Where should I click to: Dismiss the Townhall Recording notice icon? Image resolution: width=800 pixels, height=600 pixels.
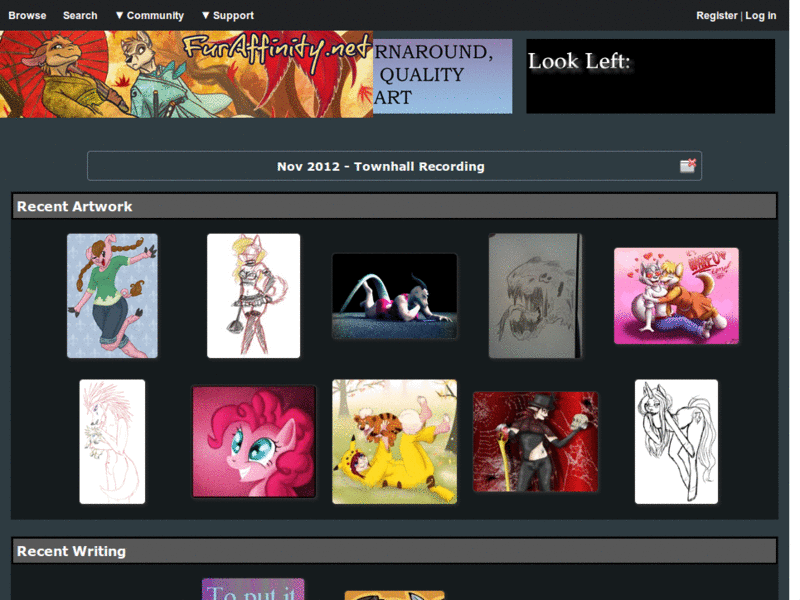point(688,166)
